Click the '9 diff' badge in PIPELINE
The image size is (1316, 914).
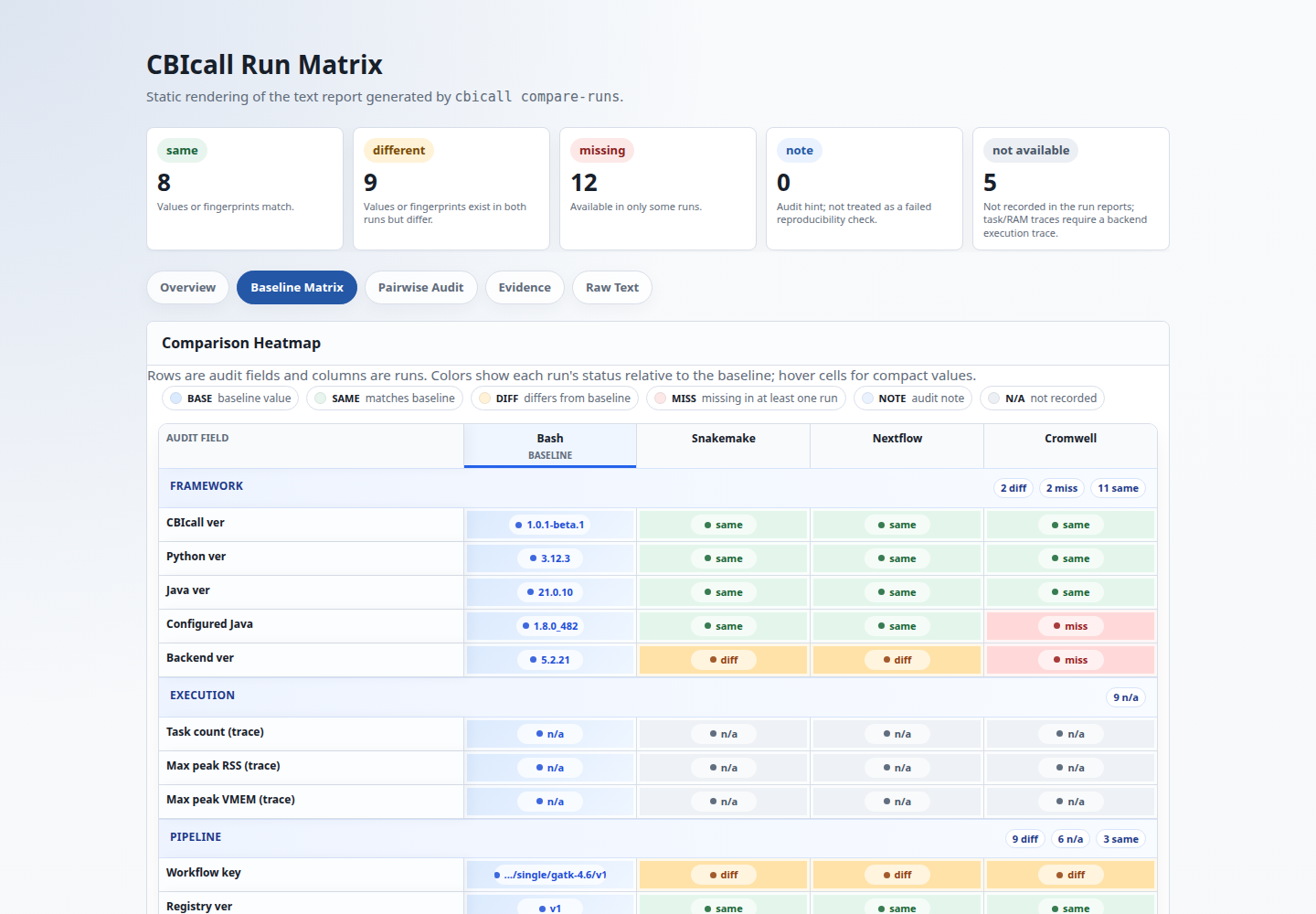1025,839
